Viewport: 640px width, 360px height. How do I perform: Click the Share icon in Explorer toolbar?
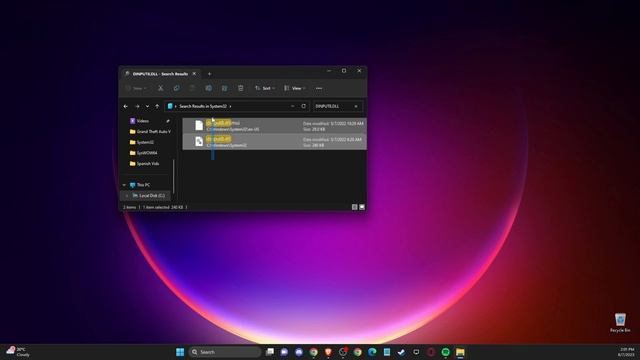(224, 88)
